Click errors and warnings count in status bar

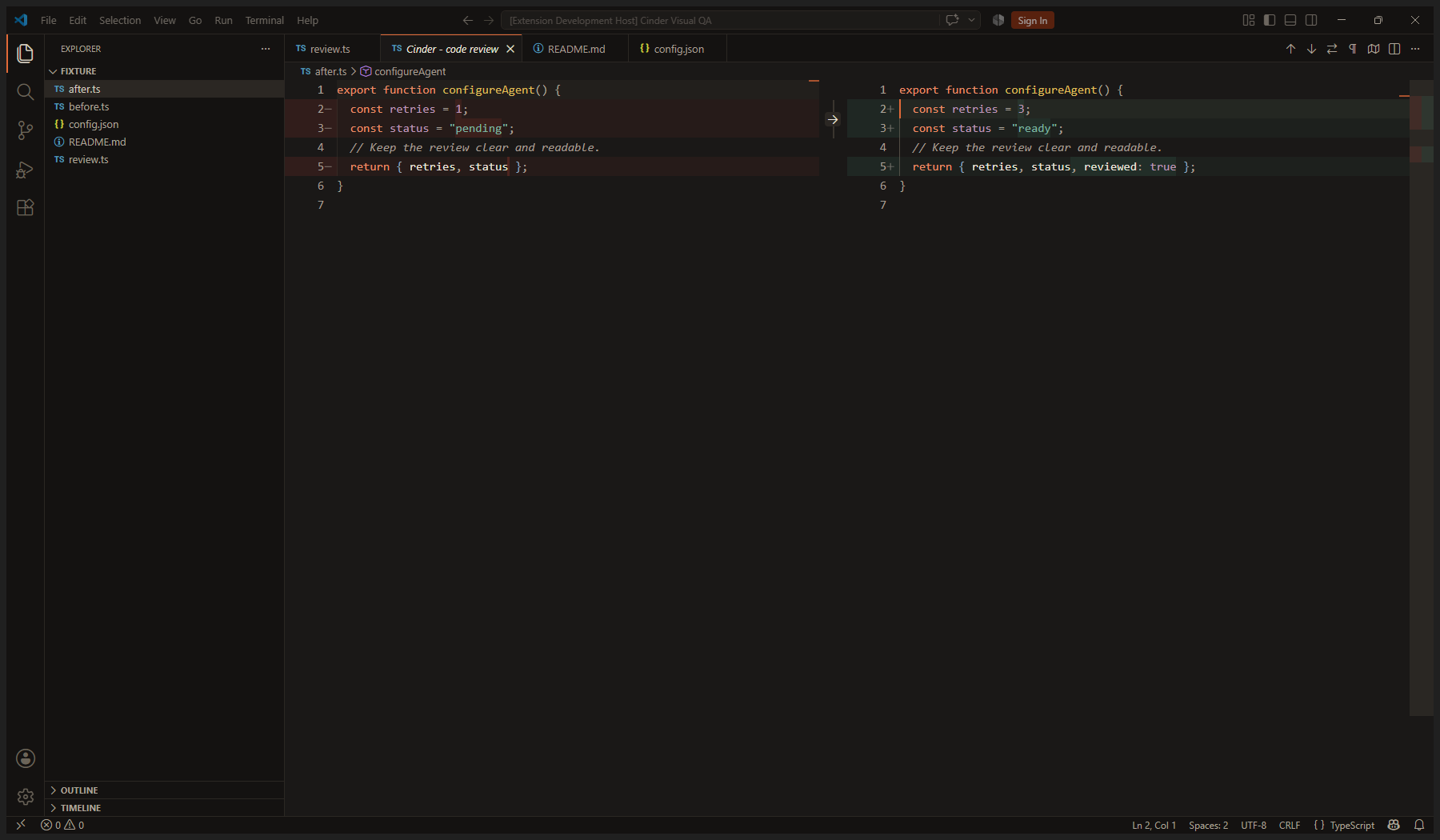pyautogui.click(x=62, y=825)
